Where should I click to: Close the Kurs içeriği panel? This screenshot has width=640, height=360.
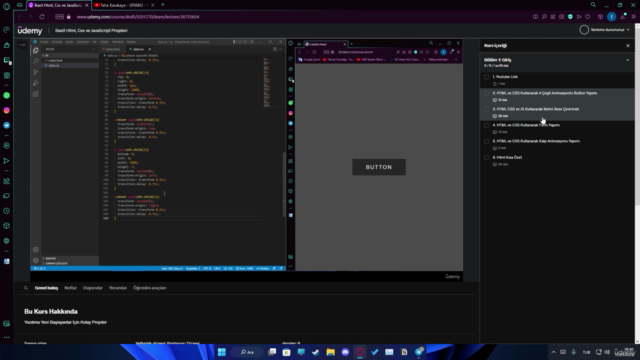[x=628, y=46]
